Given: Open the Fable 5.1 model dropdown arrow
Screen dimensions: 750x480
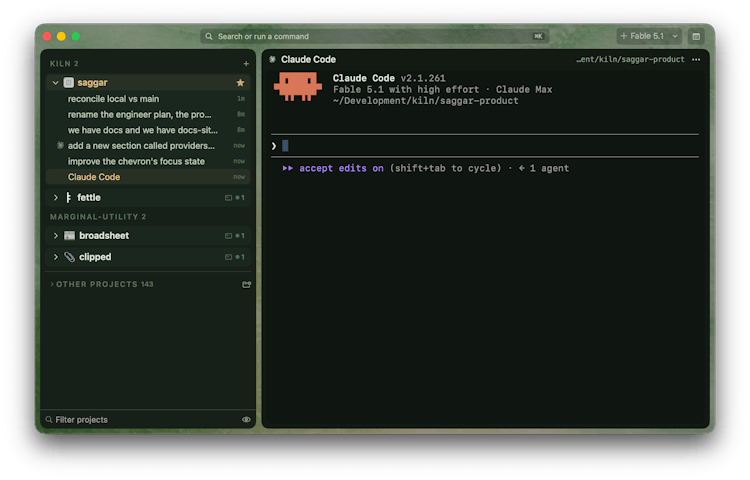Looking at the screenshot, I should tap(675, 36).
